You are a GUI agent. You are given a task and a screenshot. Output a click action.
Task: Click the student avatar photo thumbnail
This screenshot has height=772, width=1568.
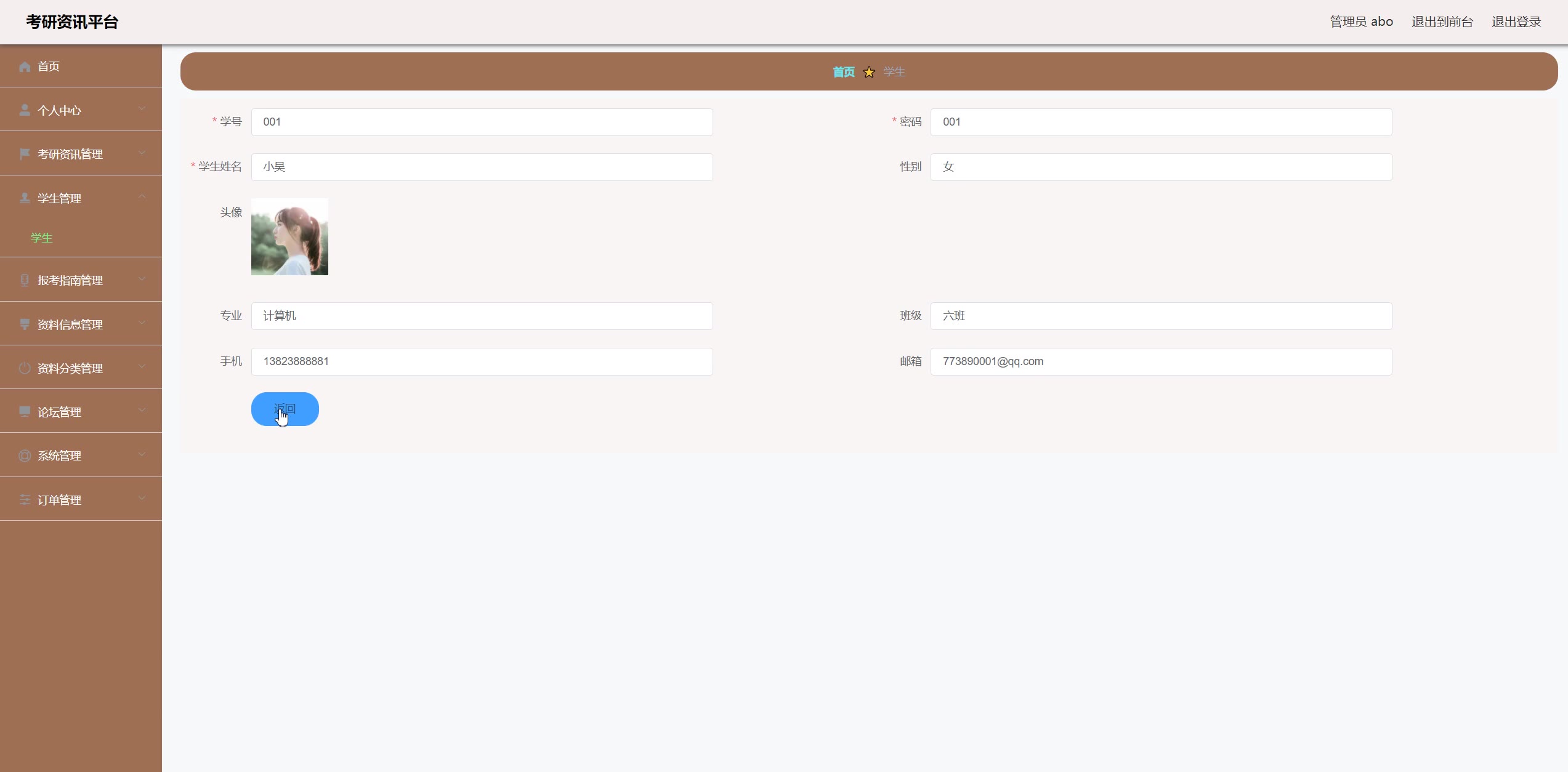289,236
